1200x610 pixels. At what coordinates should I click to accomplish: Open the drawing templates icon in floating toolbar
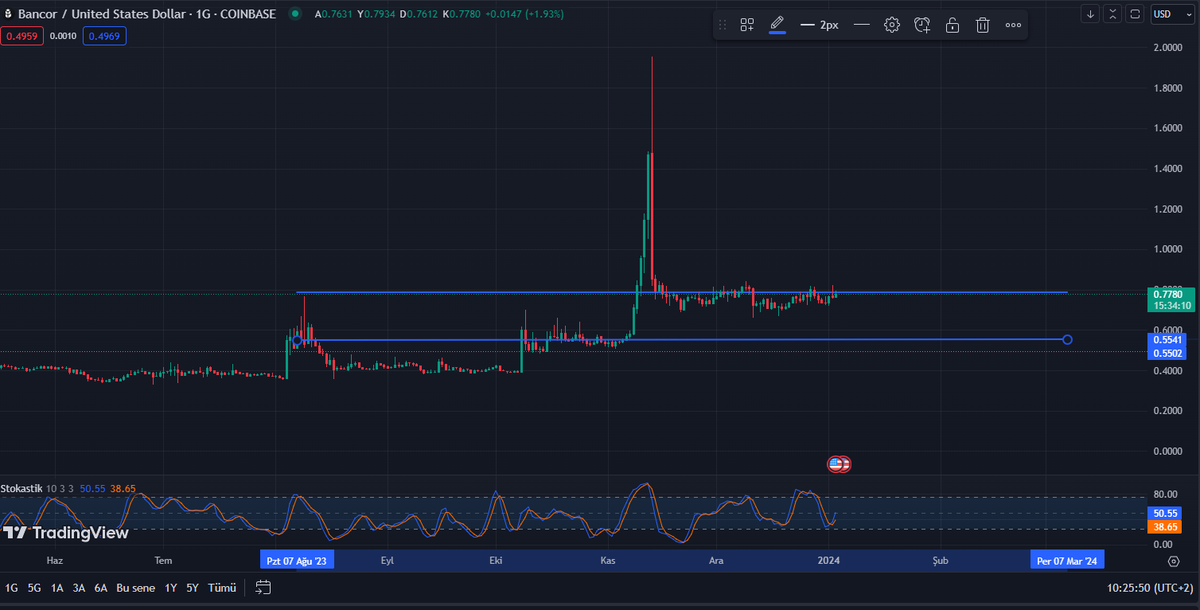(x=747, y=25)
